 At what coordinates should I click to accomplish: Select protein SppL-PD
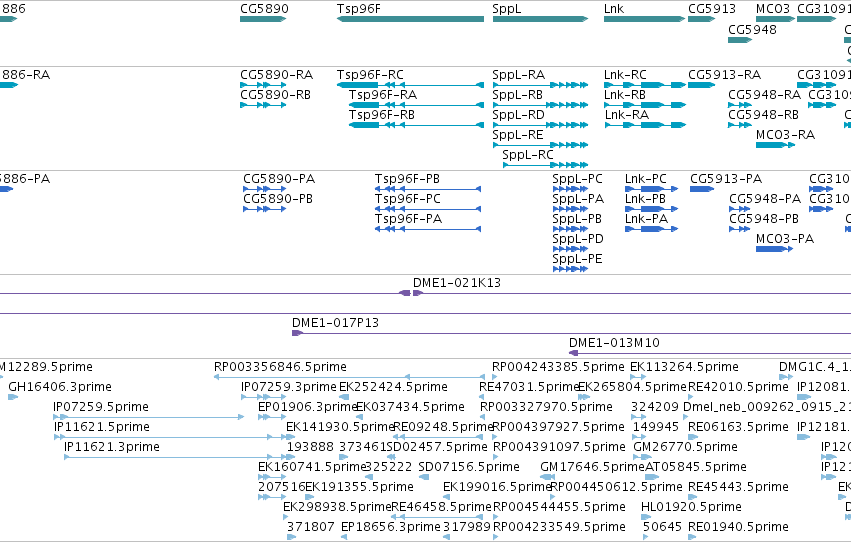point(570,250)
